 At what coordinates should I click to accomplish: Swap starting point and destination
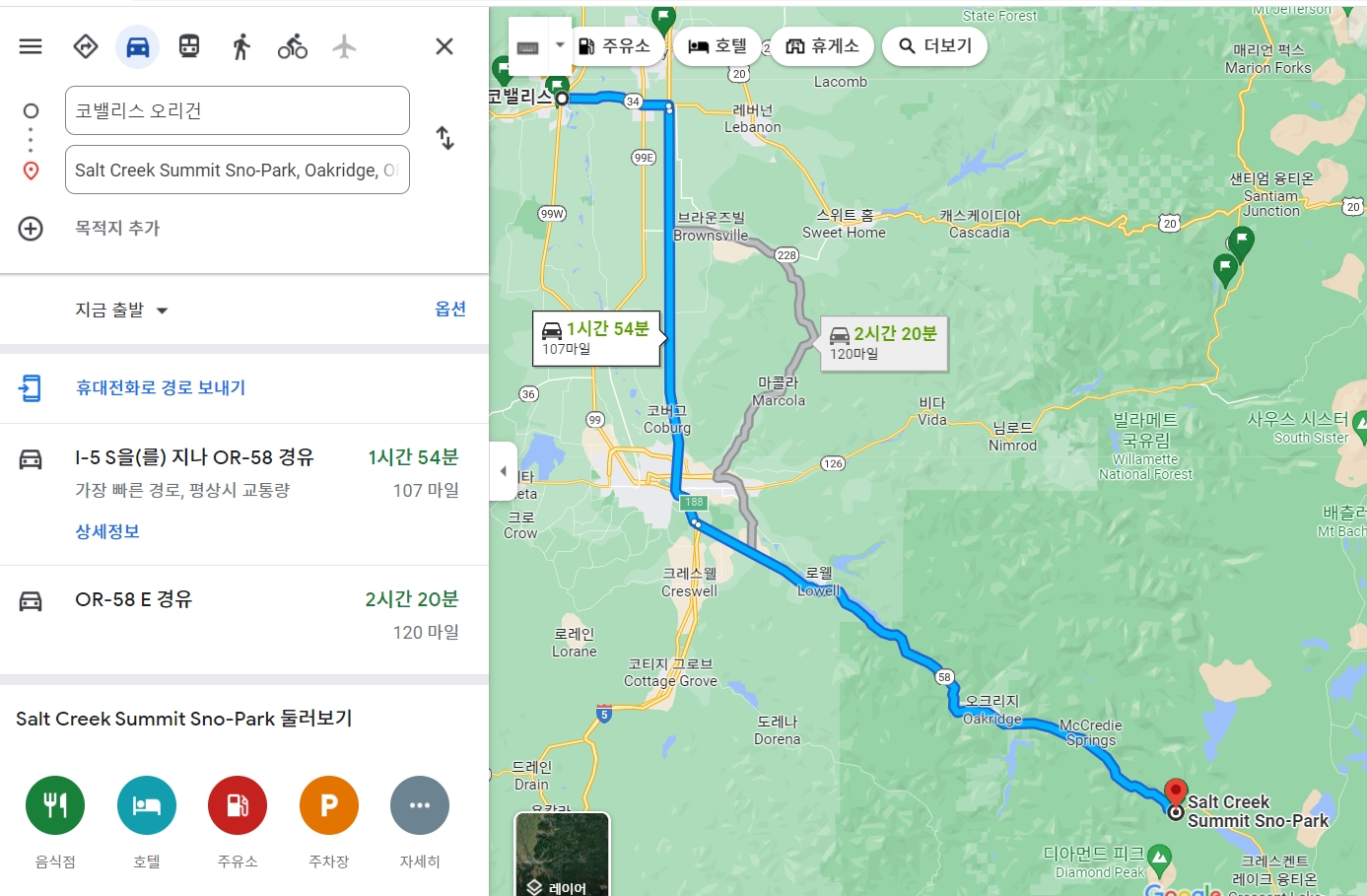coord(445,138)
